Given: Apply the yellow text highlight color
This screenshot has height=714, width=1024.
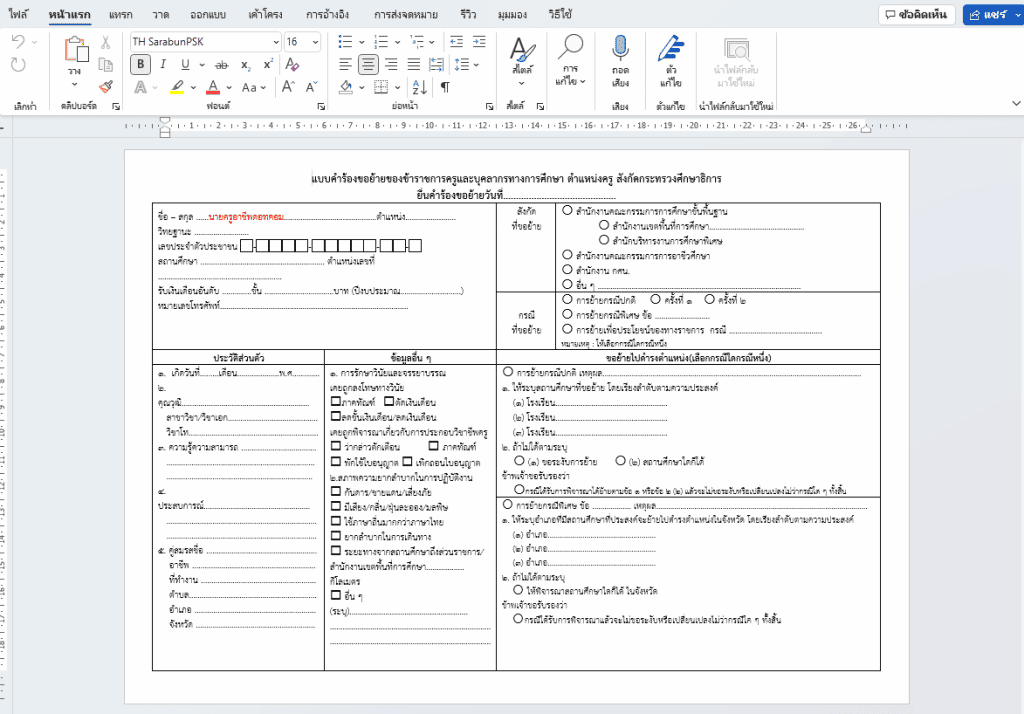Looking at the screenshot, I should coord(177,87).
